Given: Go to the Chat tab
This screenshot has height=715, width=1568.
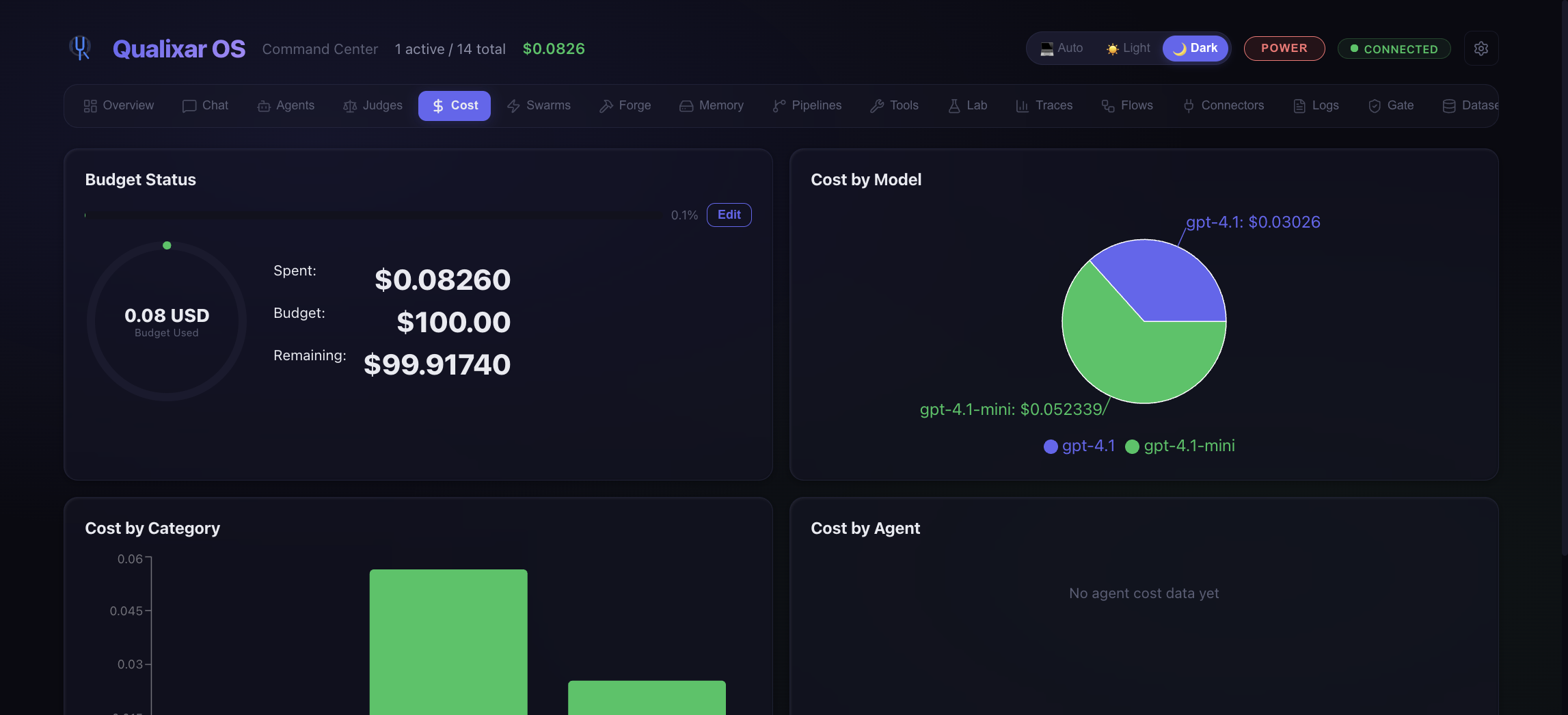Looking at the screenshot, I should coord(206,106).
